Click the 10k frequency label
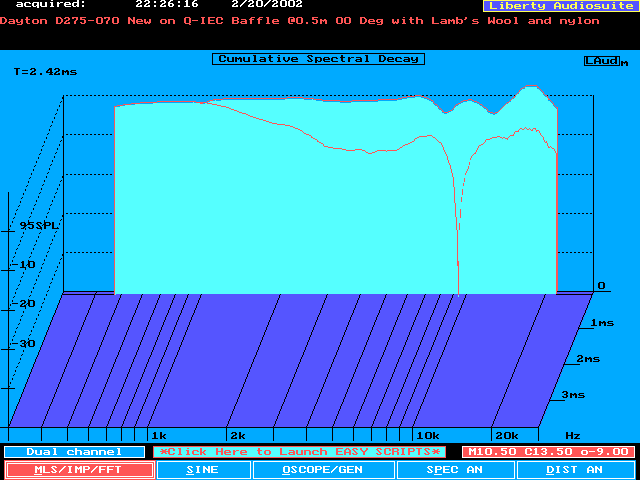640x480 pixels. [427, 436]
